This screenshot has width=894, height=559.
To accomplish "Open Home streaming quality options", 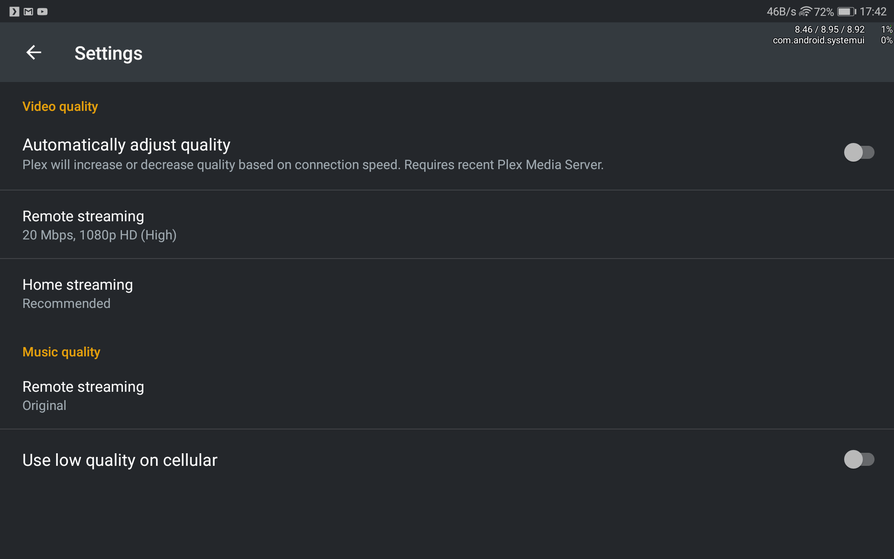I will coord(77,285).
